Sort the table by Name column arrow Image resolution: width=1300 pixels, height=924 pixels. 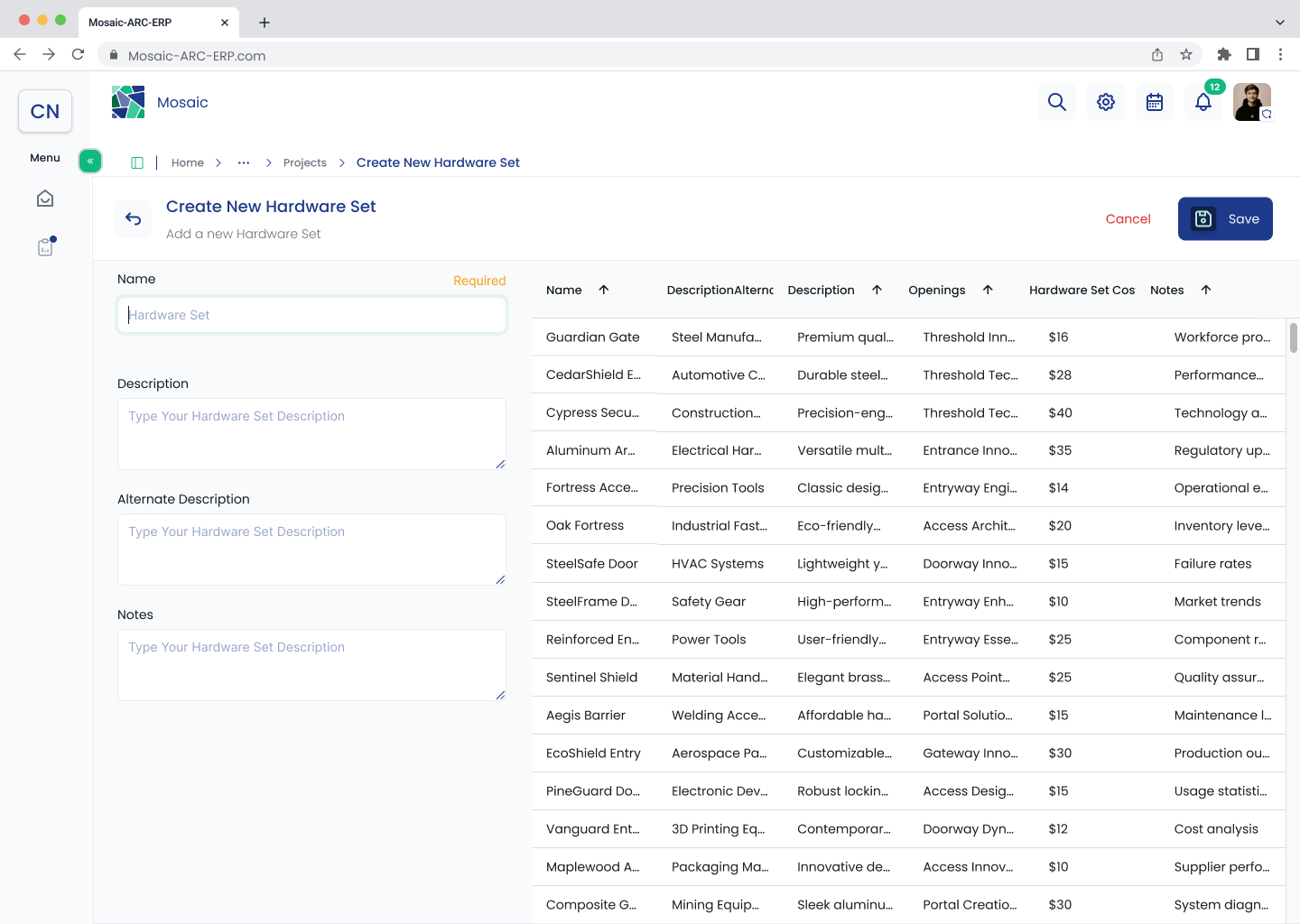point(604,290)
